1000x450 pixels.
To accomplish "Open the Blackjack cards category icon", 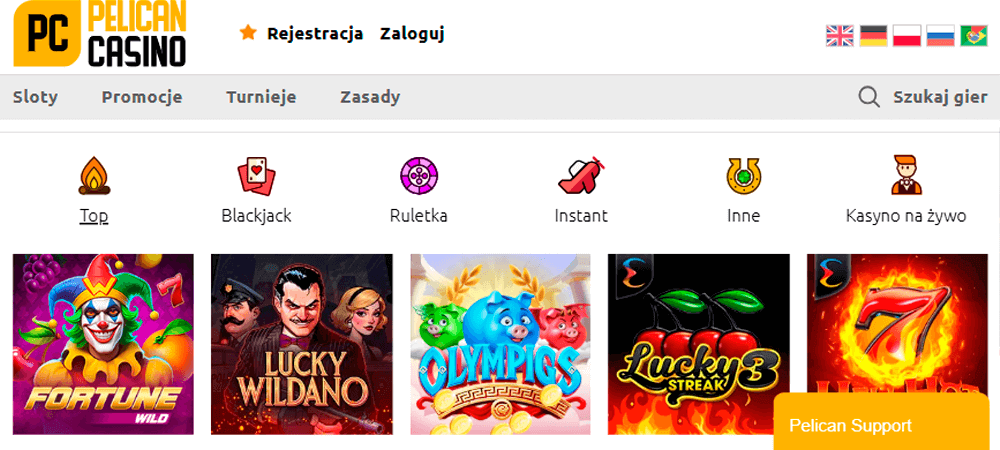I will pyautogui.click(x=256, y=176).
